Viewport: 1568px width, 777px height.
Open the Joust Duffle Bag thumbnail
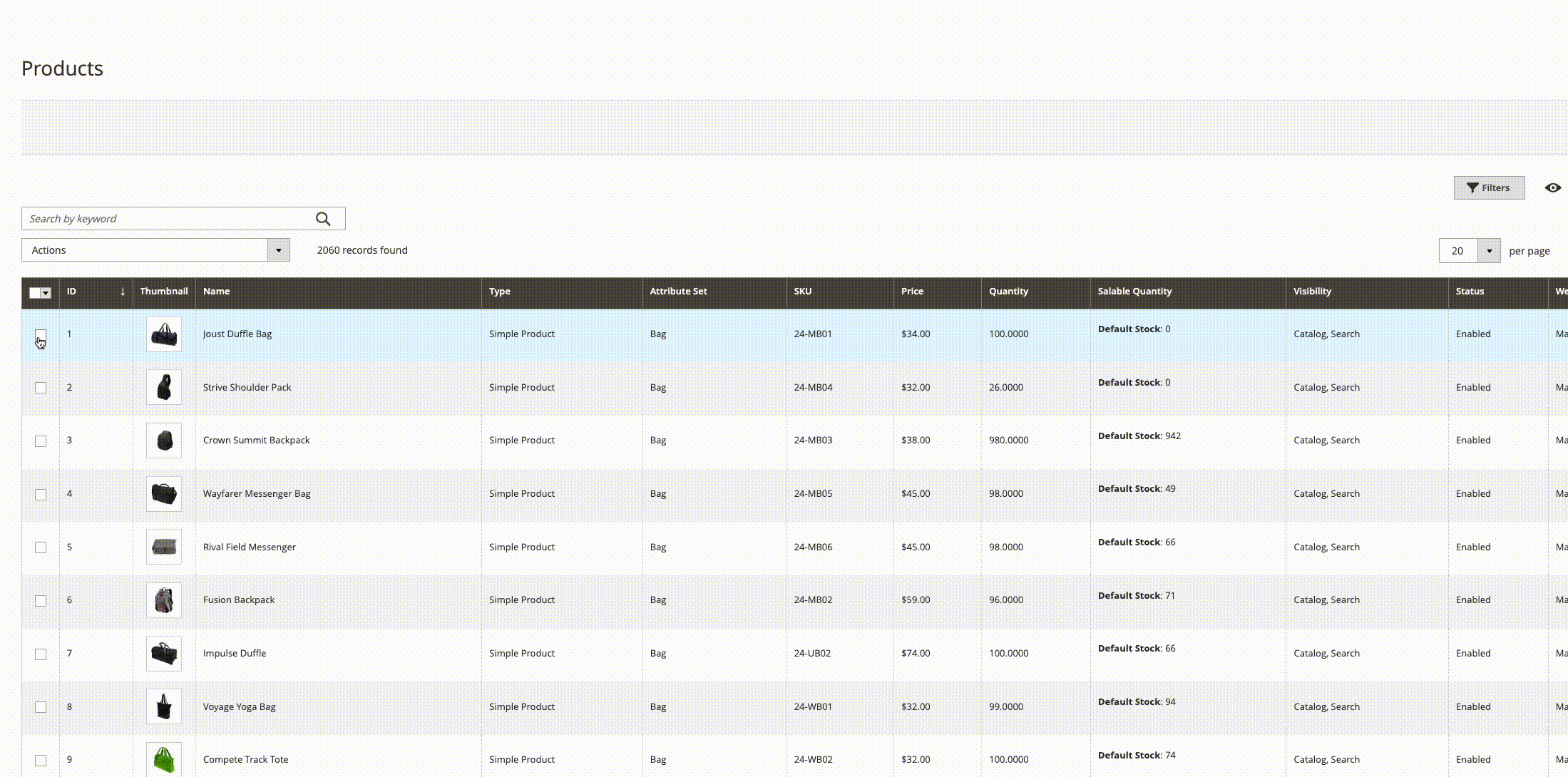click(164, 334)
